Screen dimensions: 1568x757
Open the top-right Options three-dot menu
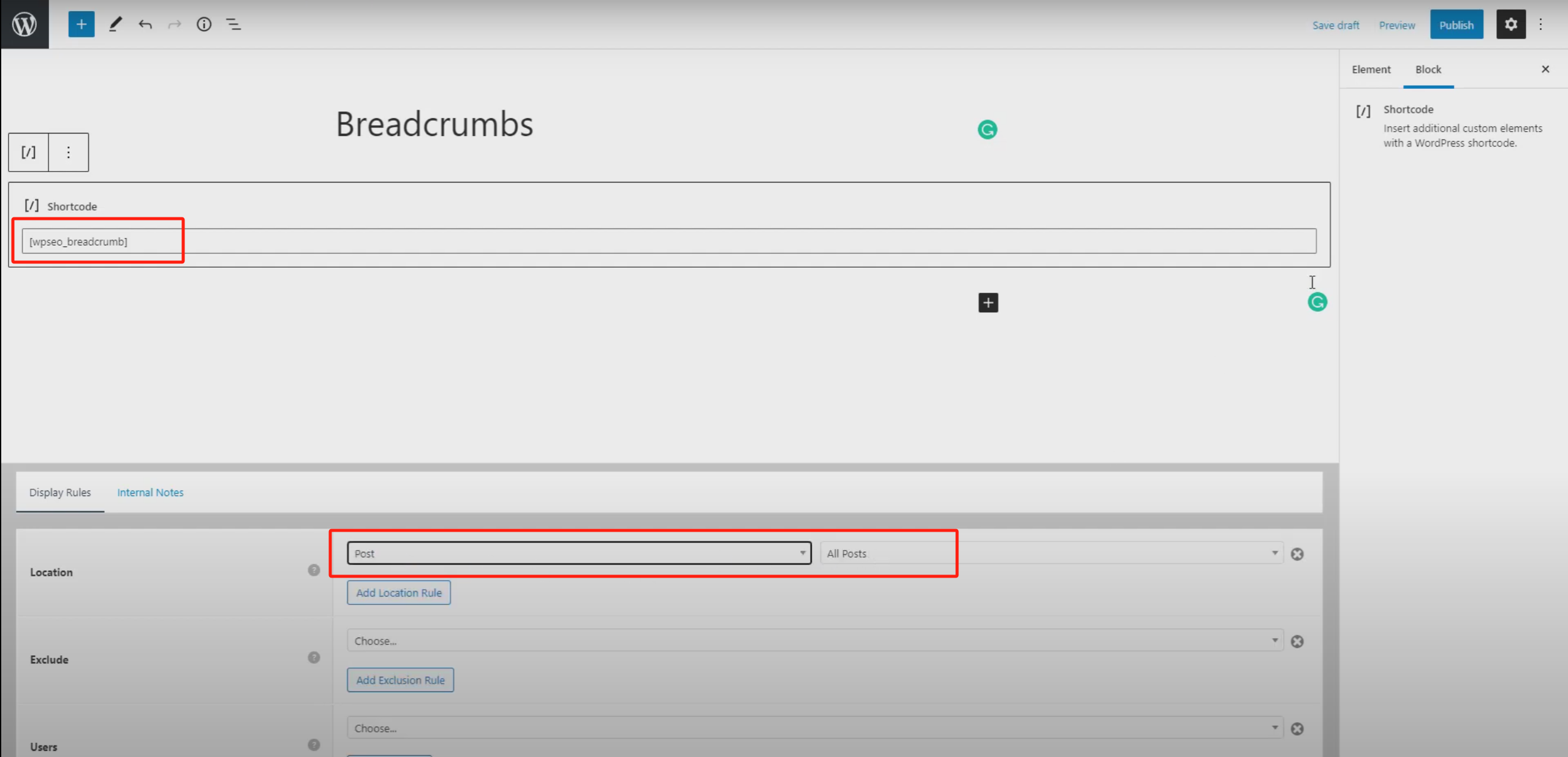1540,24
